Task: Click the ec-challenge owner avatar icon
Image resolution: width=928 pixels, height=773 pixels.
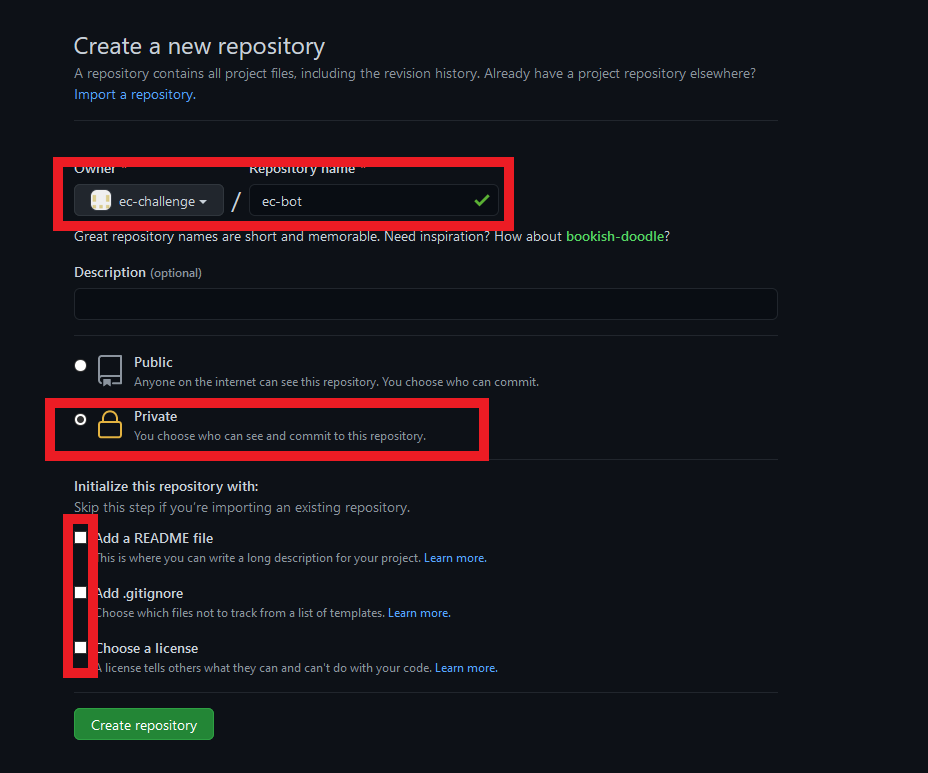Action: coord(100,201)
